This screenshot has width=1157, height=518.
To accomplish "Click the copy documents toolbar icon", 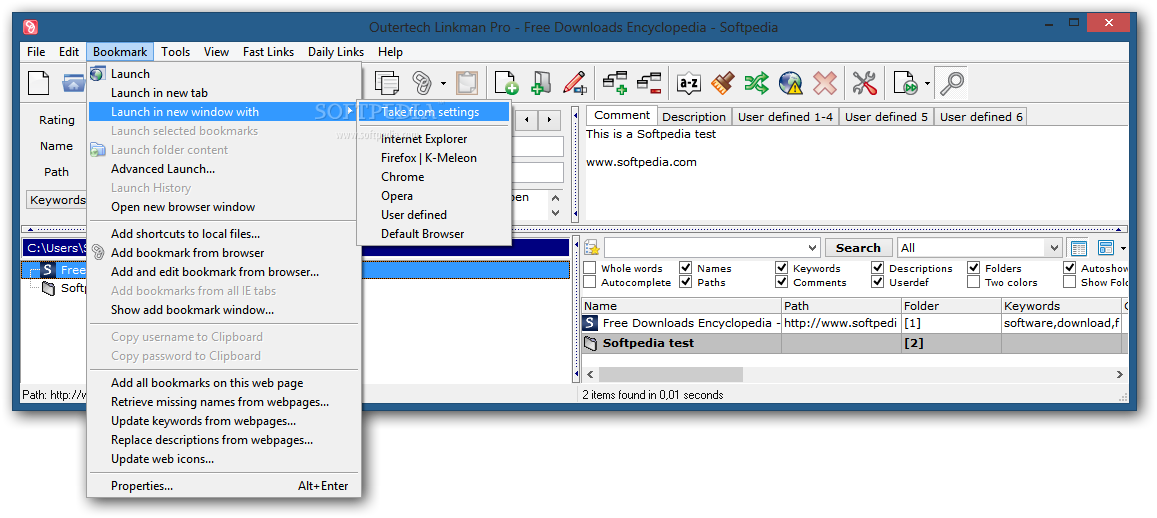I will pyautogui.click(x=387, y=83).
